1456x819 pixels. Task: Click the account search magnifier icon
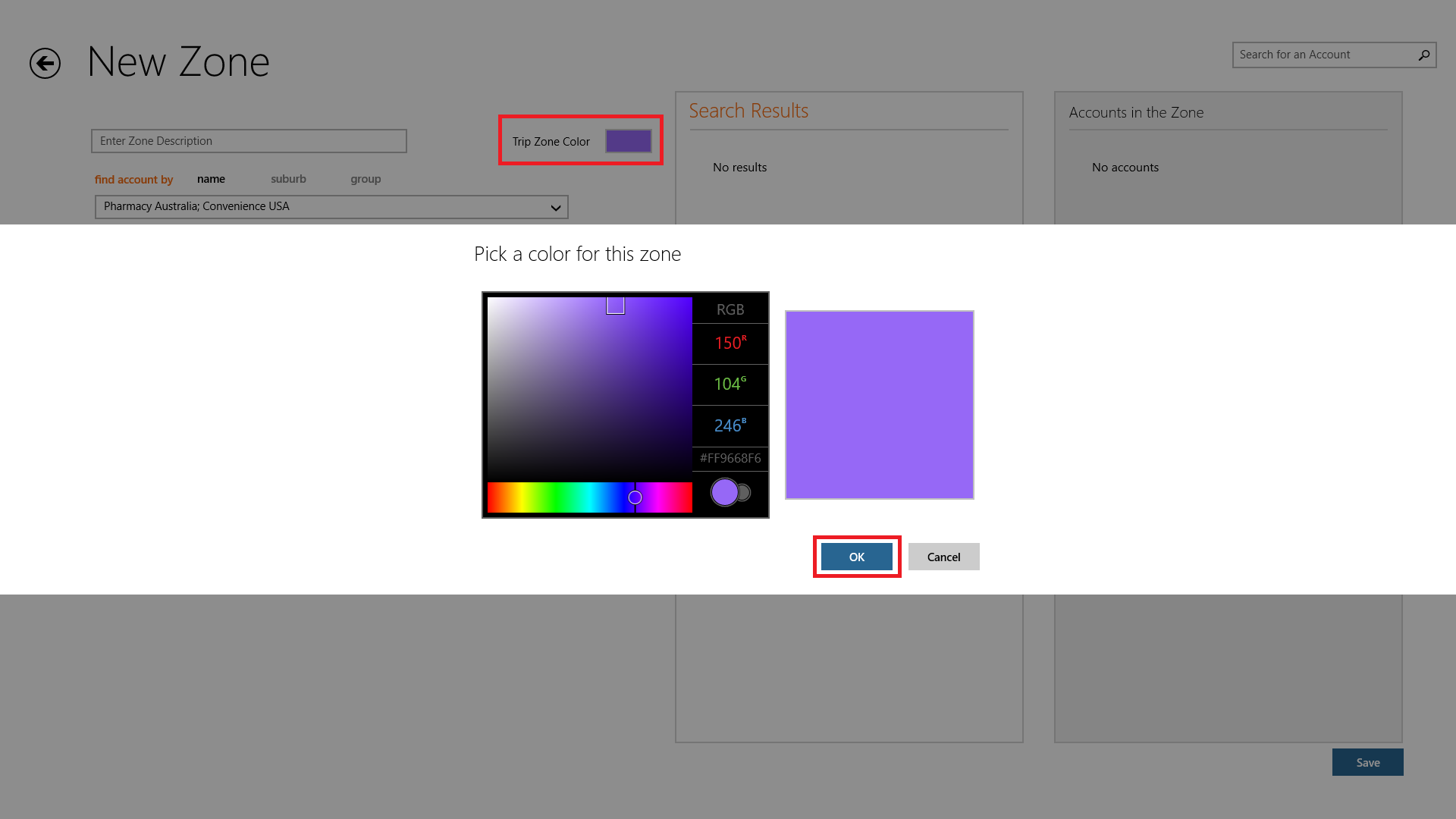[x=1423, y=55]
